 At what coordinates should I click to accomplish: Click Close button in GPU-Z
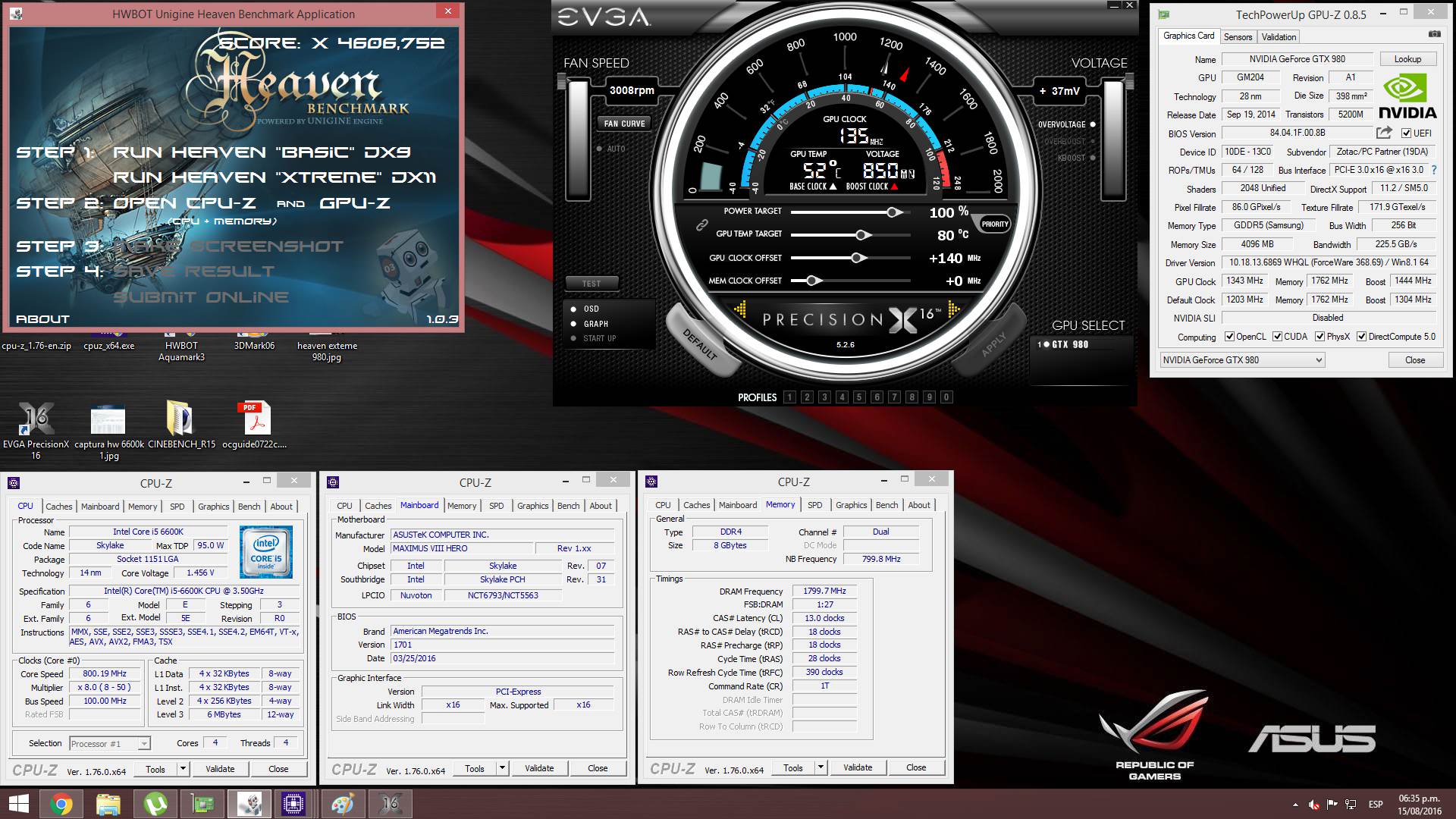pos(1415,360)
